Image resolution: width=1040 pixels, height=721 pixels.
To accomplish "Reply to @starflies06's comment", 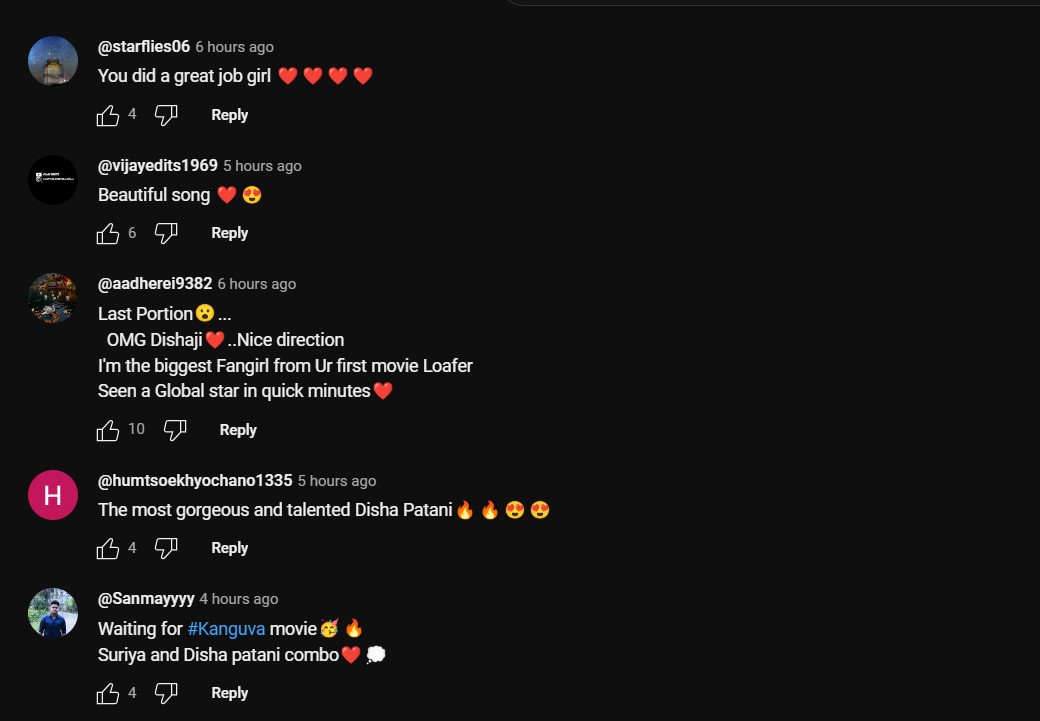I will pos(229,115).
